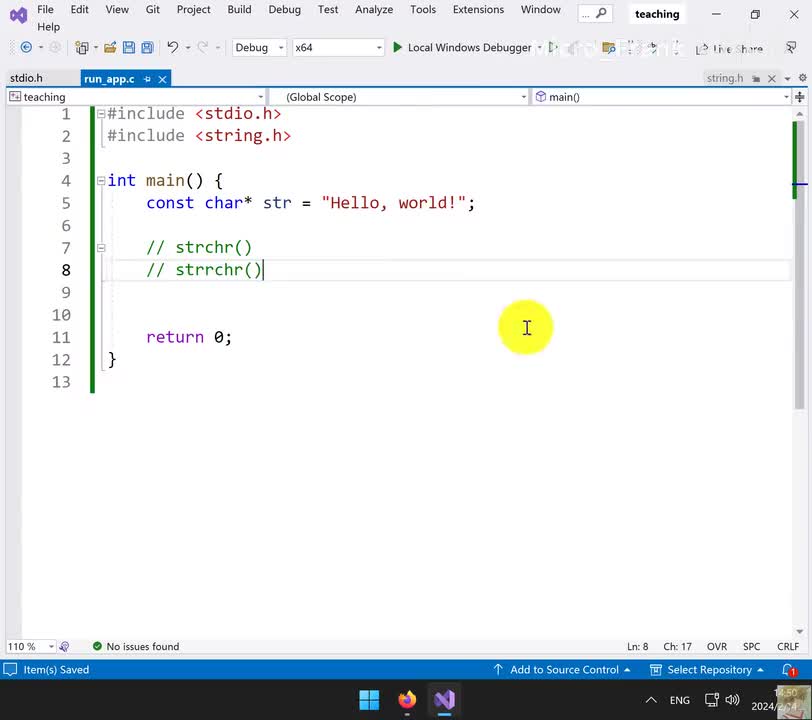Collapse the main() function code block
Viewport: 812px width, 720px height.
click(100, 181)
